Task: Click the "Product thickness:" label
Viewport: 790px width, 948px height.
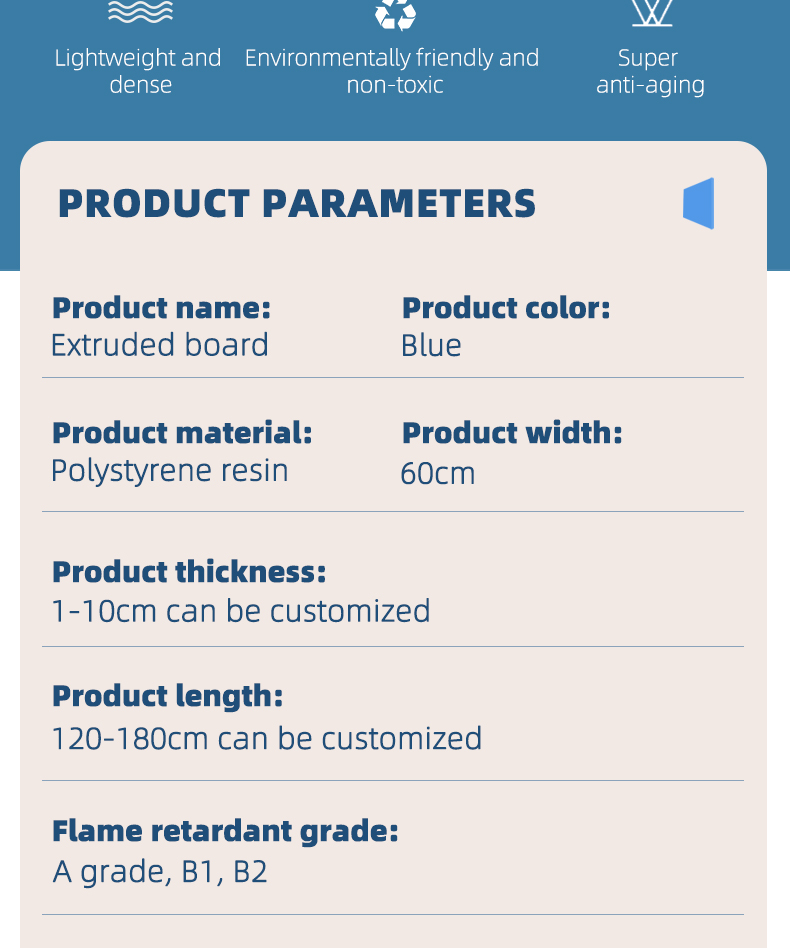Action: tap(189, 572)
